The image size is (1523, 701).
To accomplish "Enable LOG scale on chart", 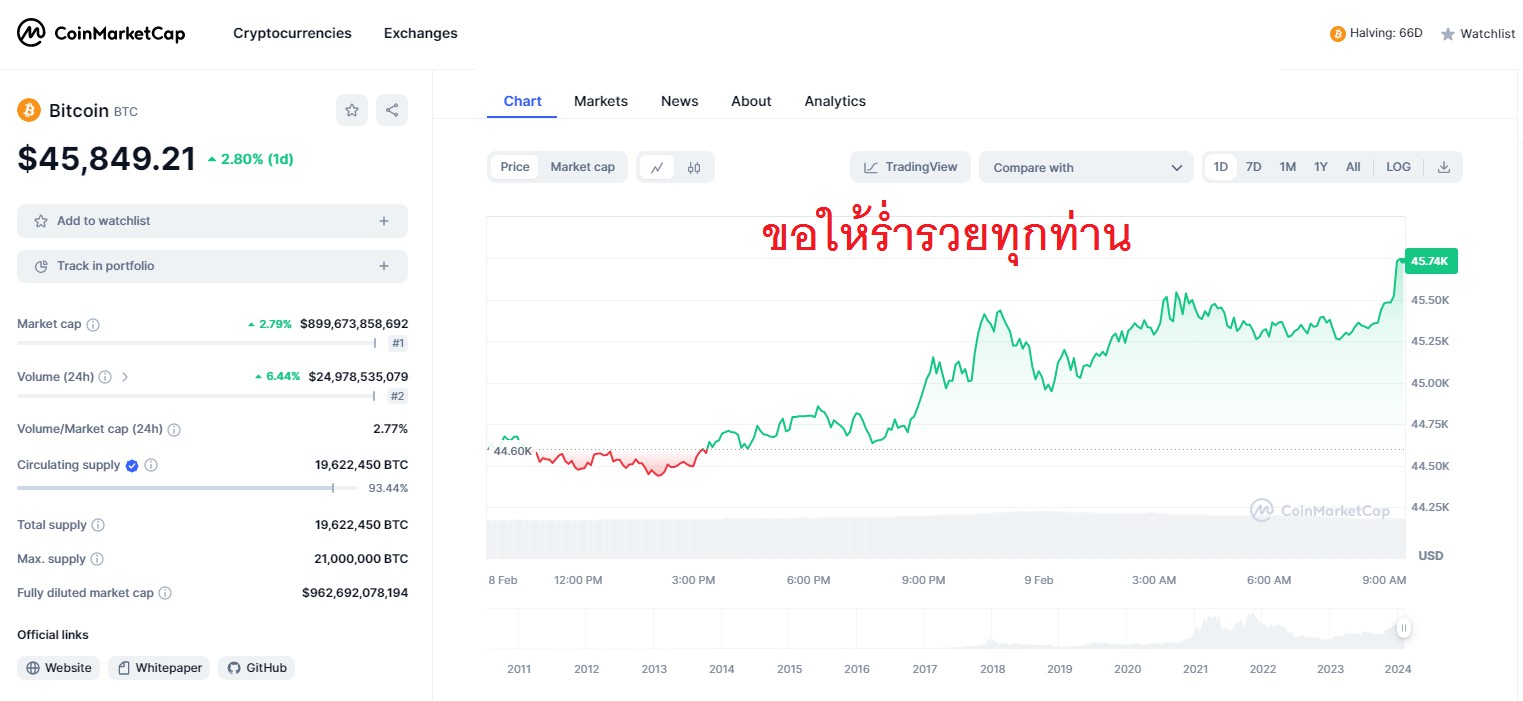I will coord(1398,167).
